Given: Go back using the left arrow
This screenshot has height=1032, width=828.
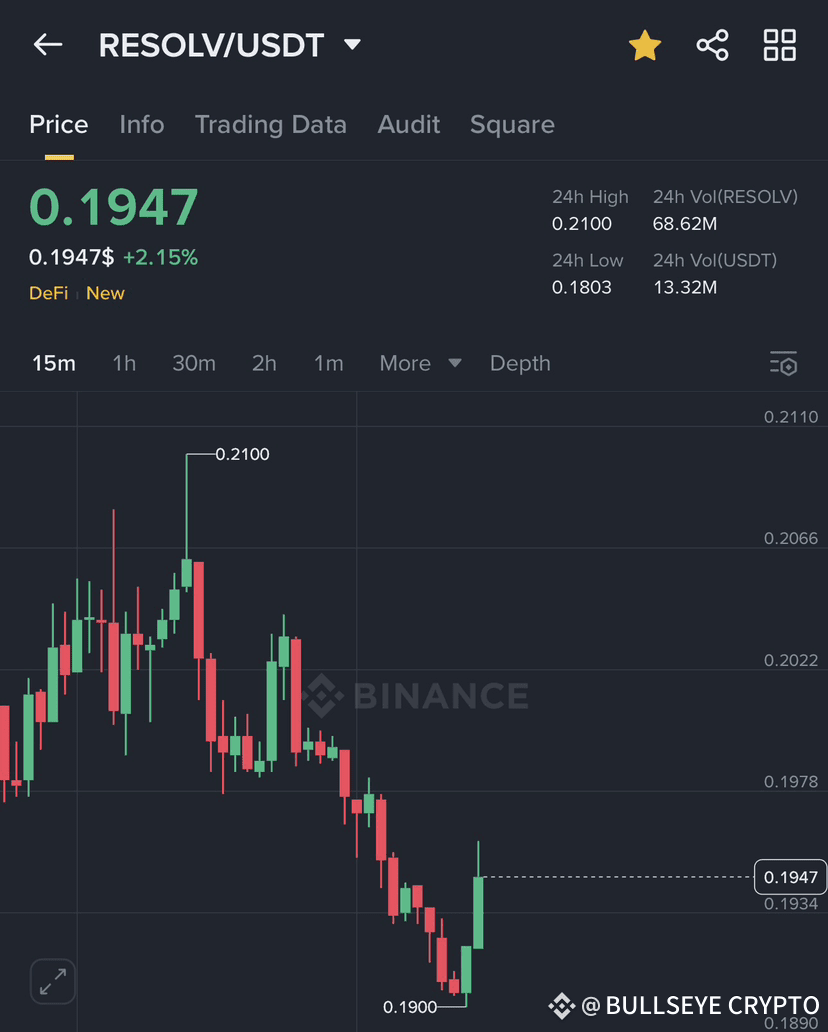Looking at the screenshot, I should [48, 45].
